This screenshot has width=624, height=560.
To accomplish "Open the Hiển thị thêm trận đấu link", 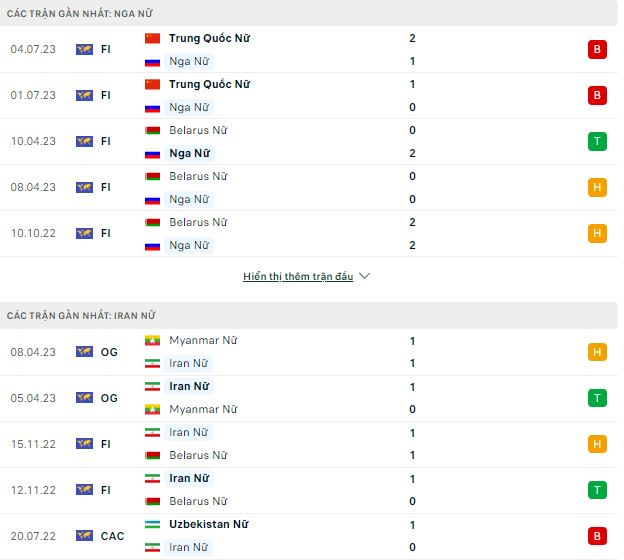I will 298,276.
